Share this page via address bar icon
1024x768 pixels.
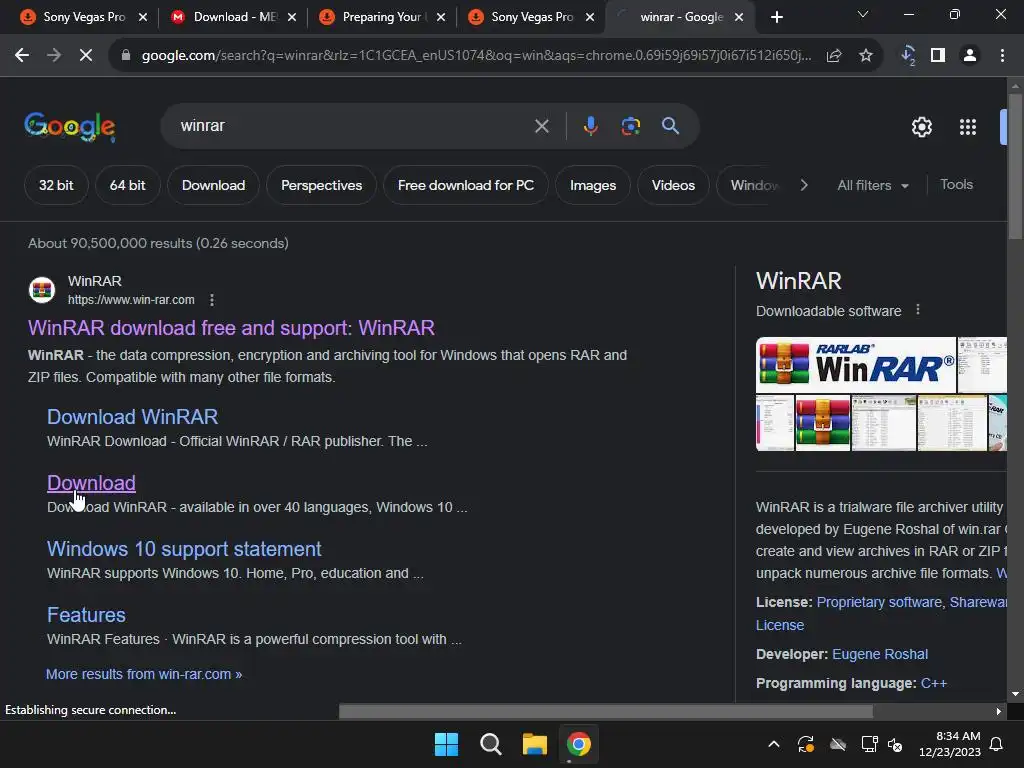click(x=834, y=56)
